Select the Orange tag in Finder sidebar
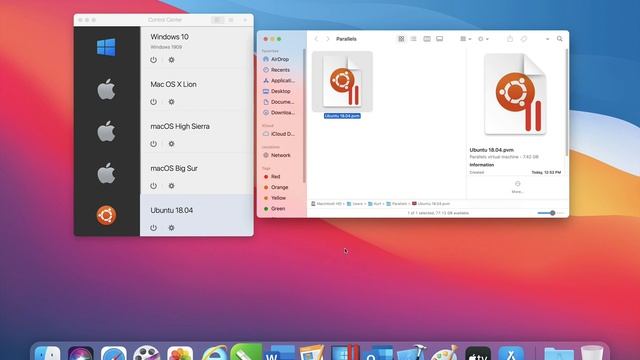This screenshot has height=360, width=640. (x=276, y=187)
